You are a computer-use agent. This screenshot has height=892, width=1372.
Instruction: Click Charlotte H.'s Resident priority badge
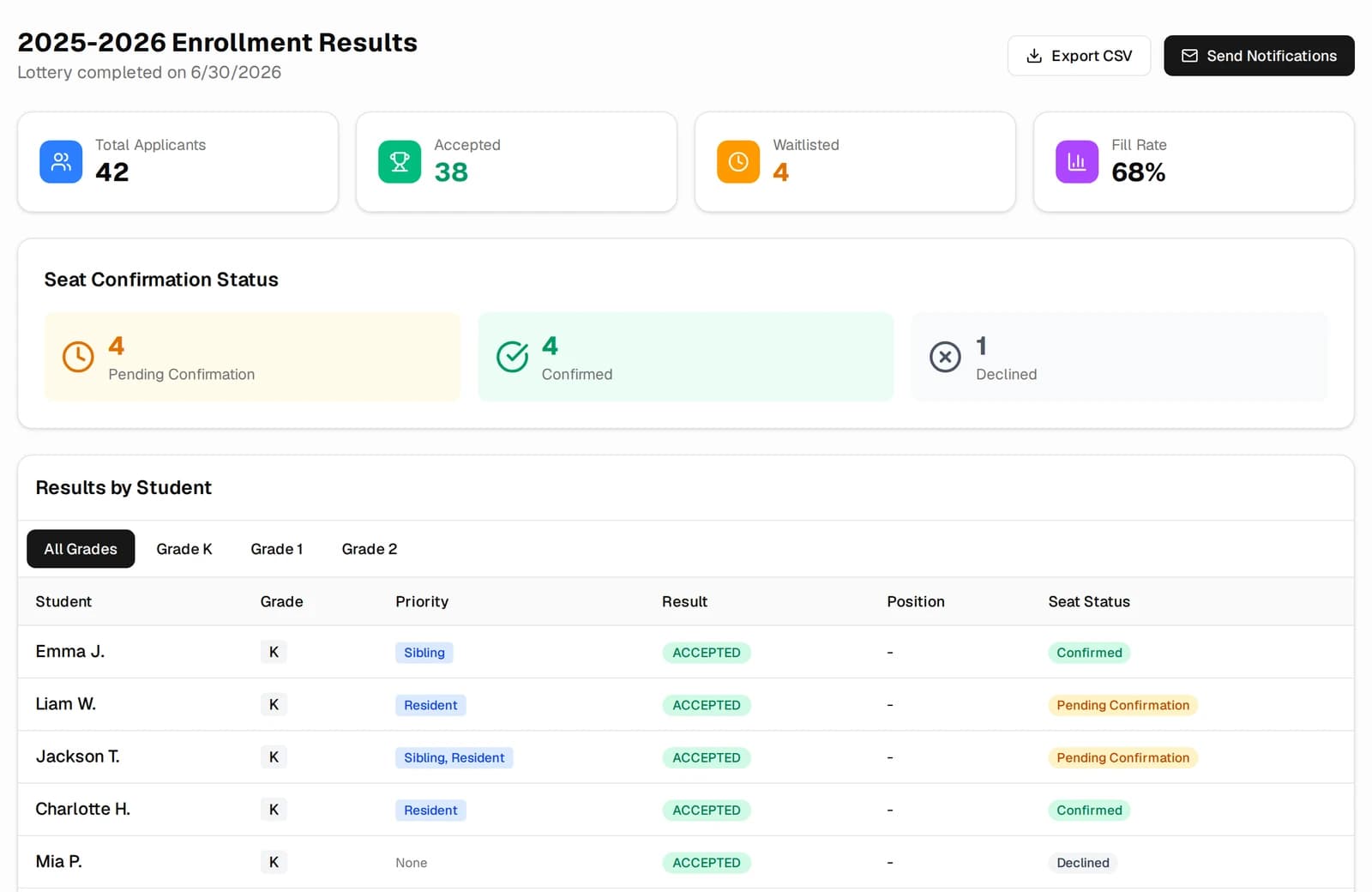click(x=430, y=811)
